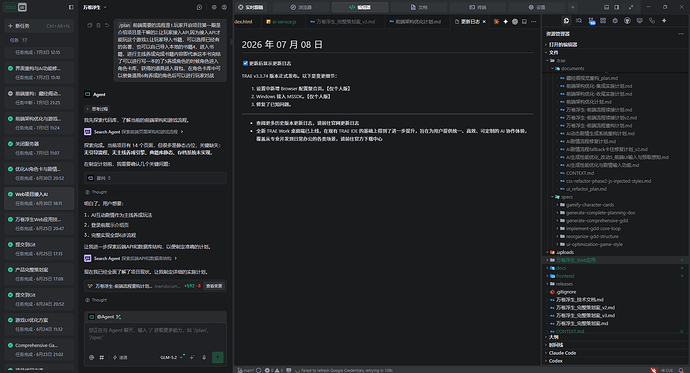
Task: Switch to the documents top tab
Action: pos(419,7)
